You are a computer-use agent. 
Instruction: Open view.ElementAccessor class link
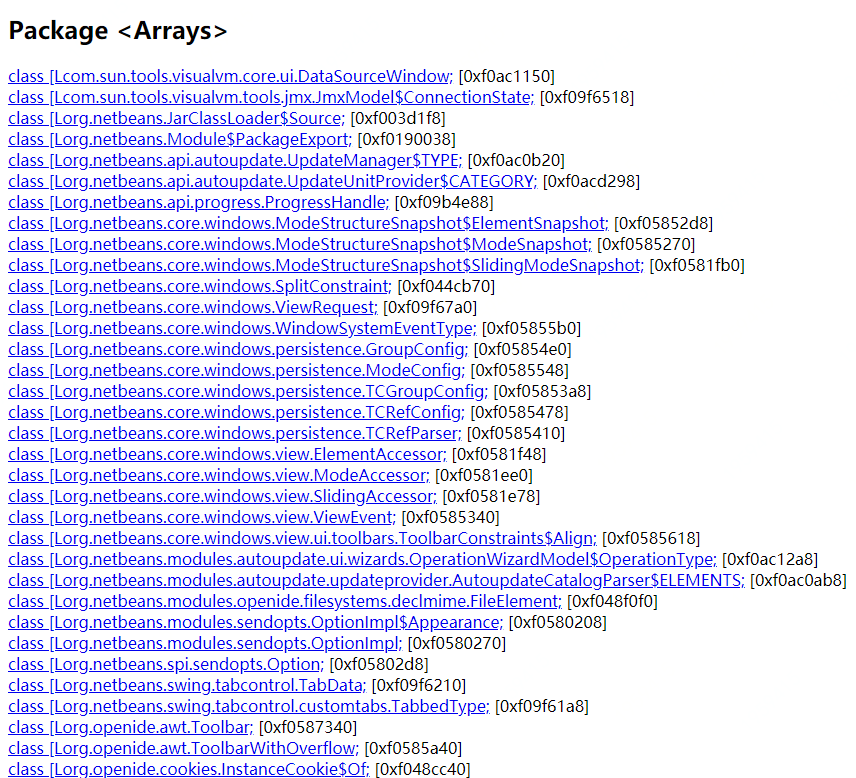coord(227,455)
